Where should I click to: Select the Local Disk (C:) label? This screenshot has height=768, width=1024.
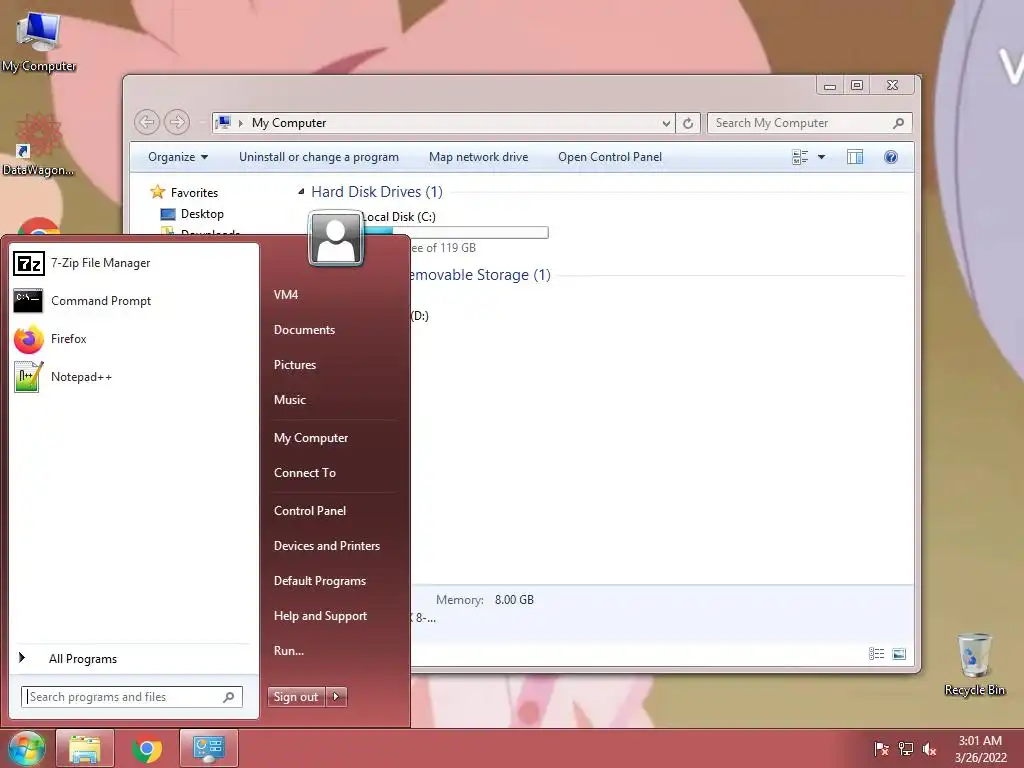[400, 217]
